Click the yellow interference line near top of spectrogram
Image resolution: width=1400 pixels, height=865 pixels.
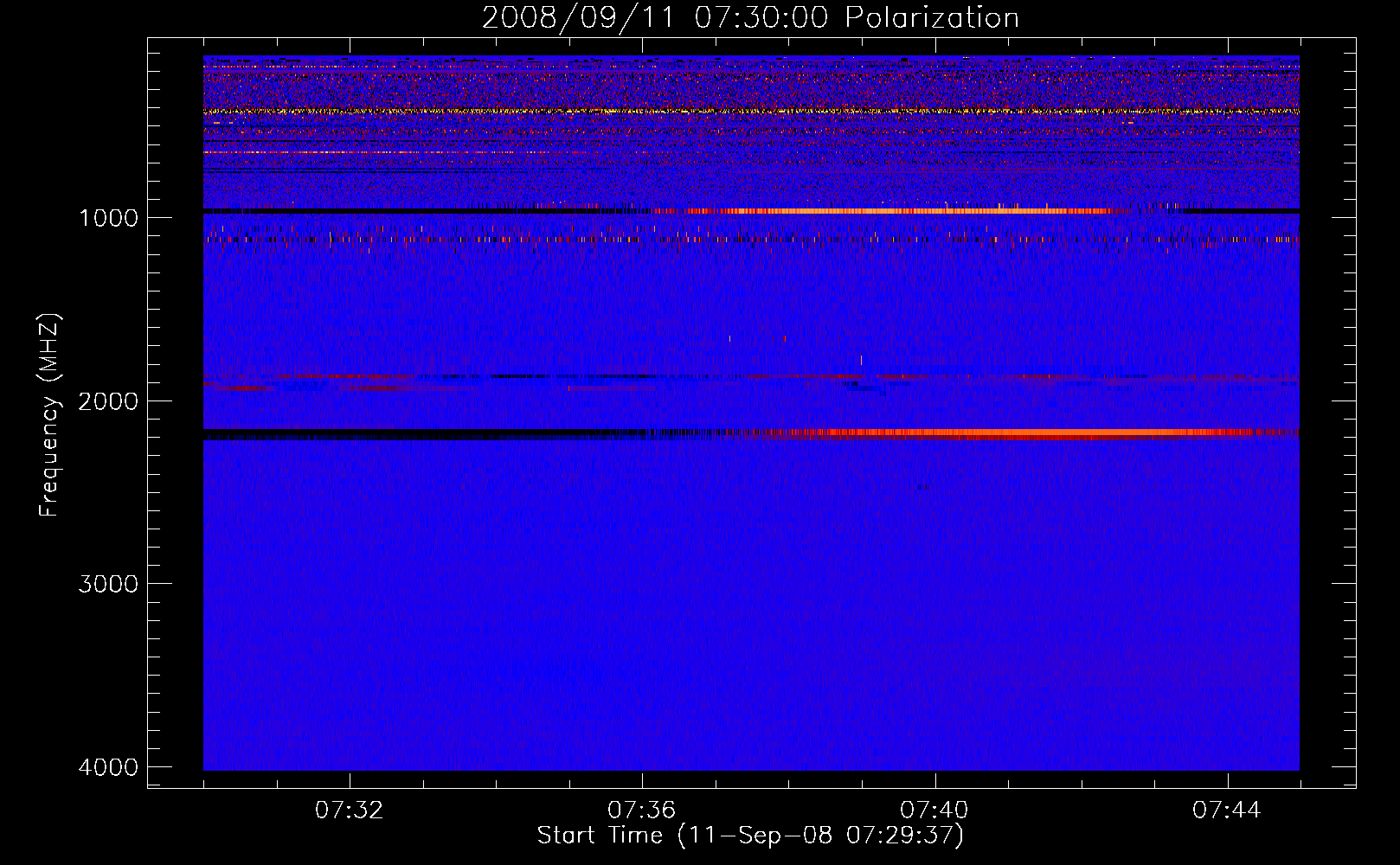coord(751,112)
